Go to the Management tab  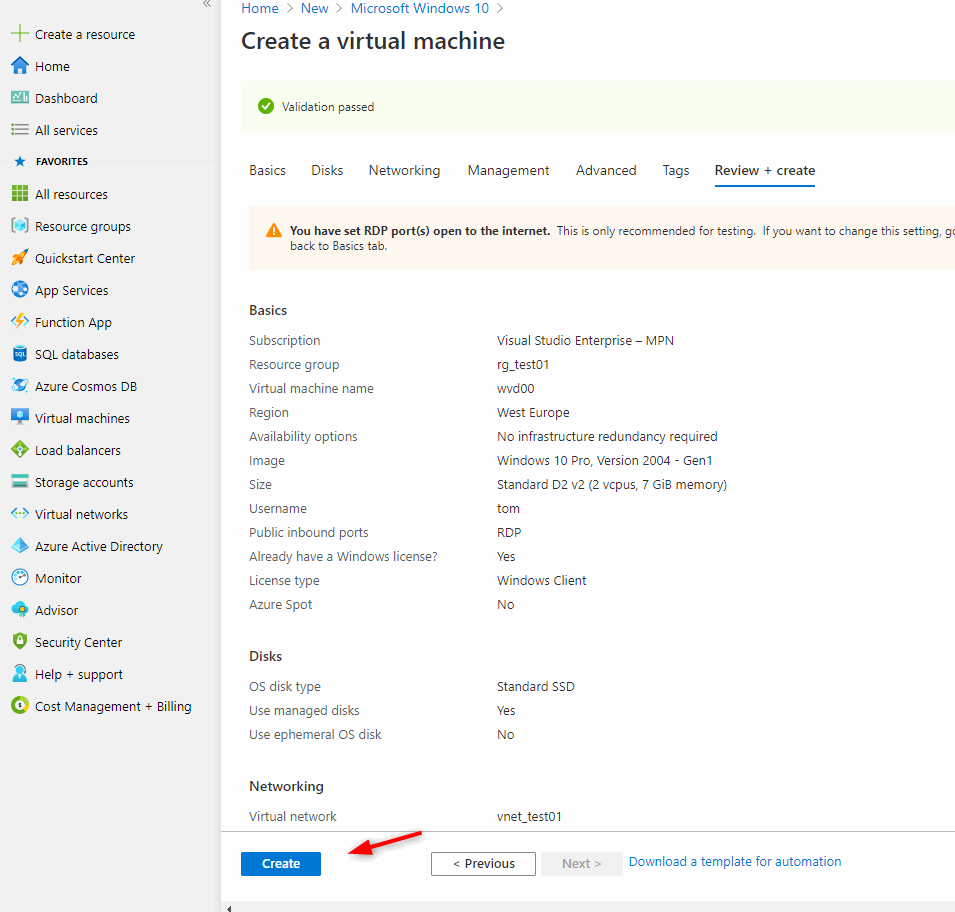click(509, 171)
